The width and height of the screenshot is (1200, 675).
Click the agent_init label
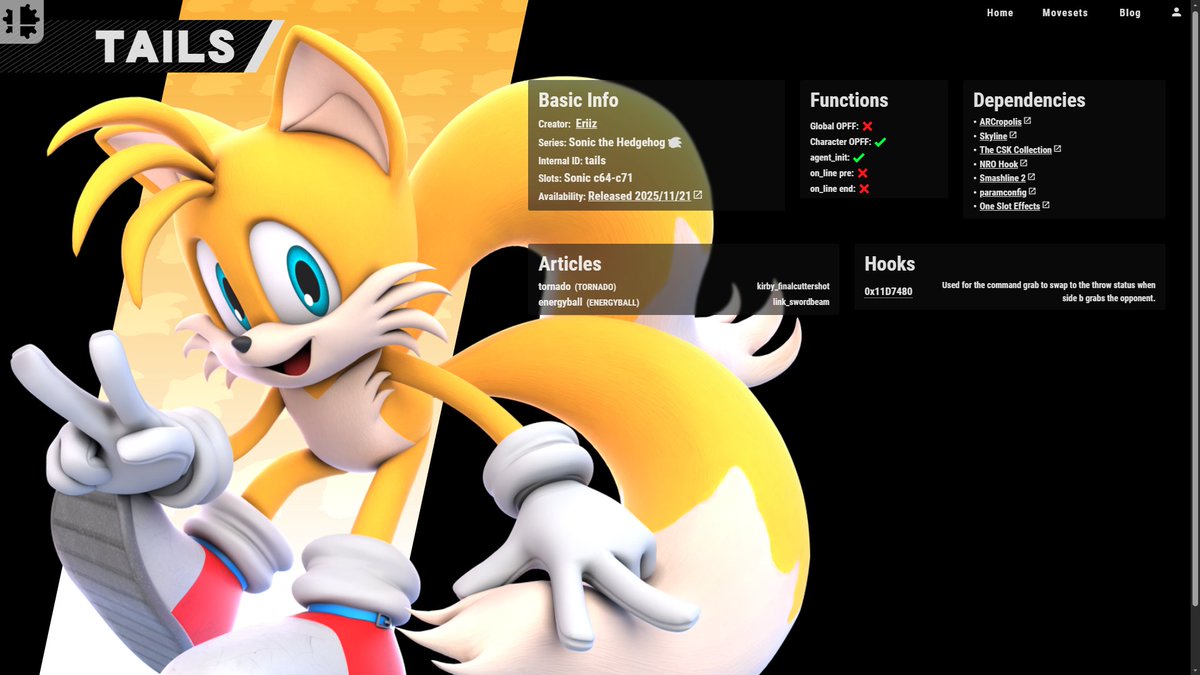click(x=829, y=158)
